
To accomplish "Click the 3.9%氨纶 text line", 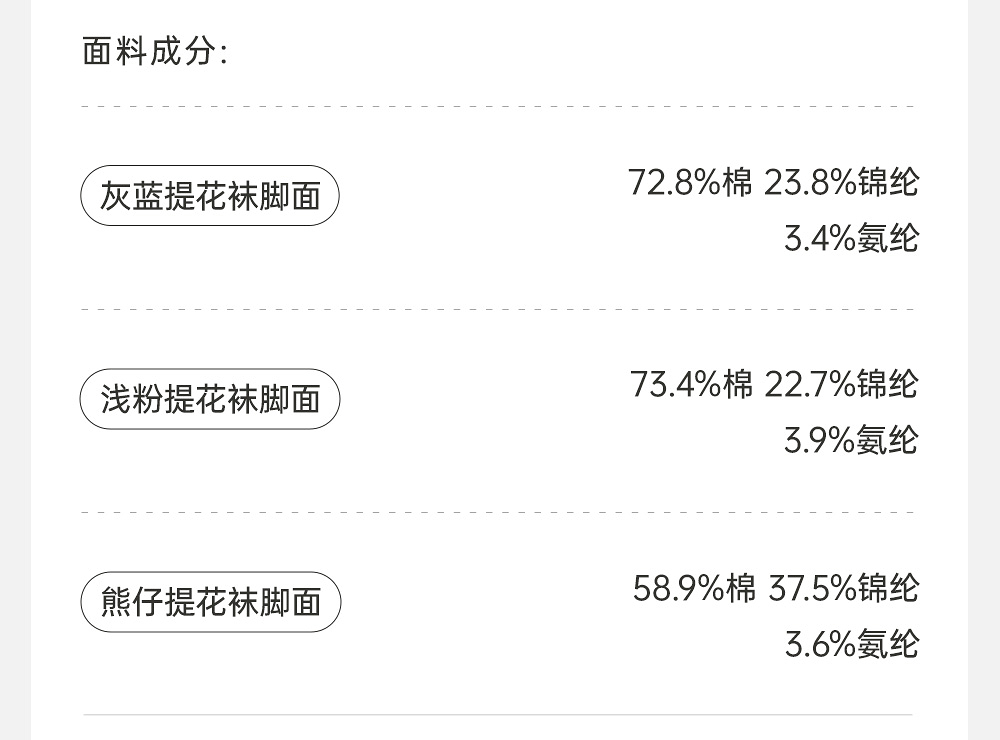I will 851,440.
